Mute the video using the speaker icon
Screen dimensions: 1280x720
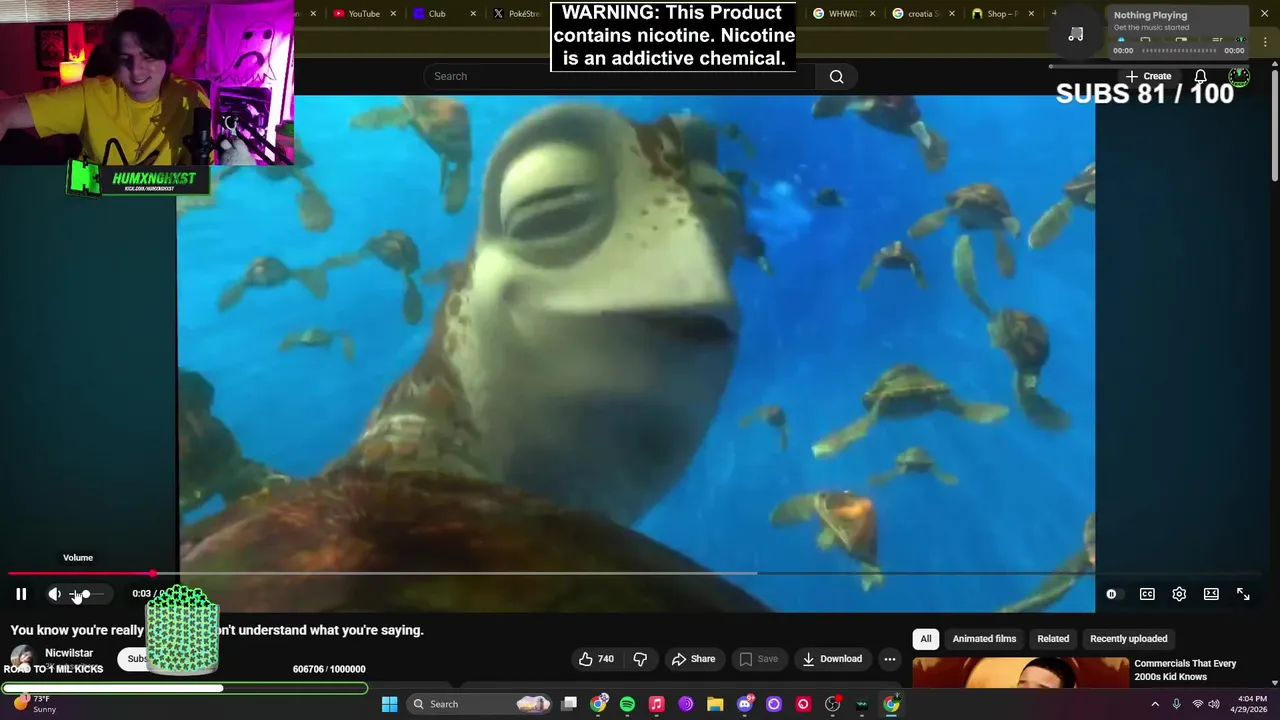54,594
